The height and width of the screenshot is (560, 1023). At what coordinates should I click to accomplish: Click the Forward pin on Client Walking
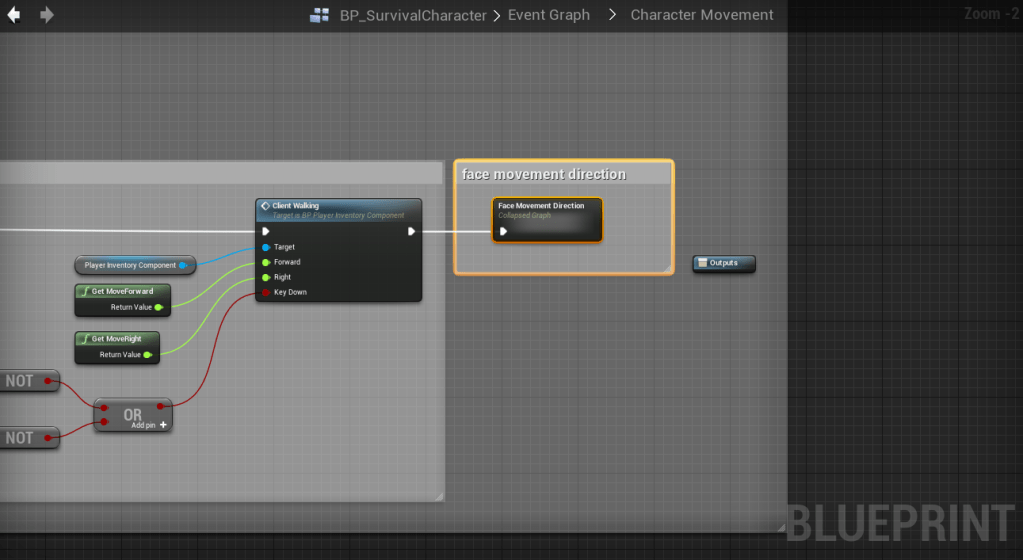[x=266, y=262]
